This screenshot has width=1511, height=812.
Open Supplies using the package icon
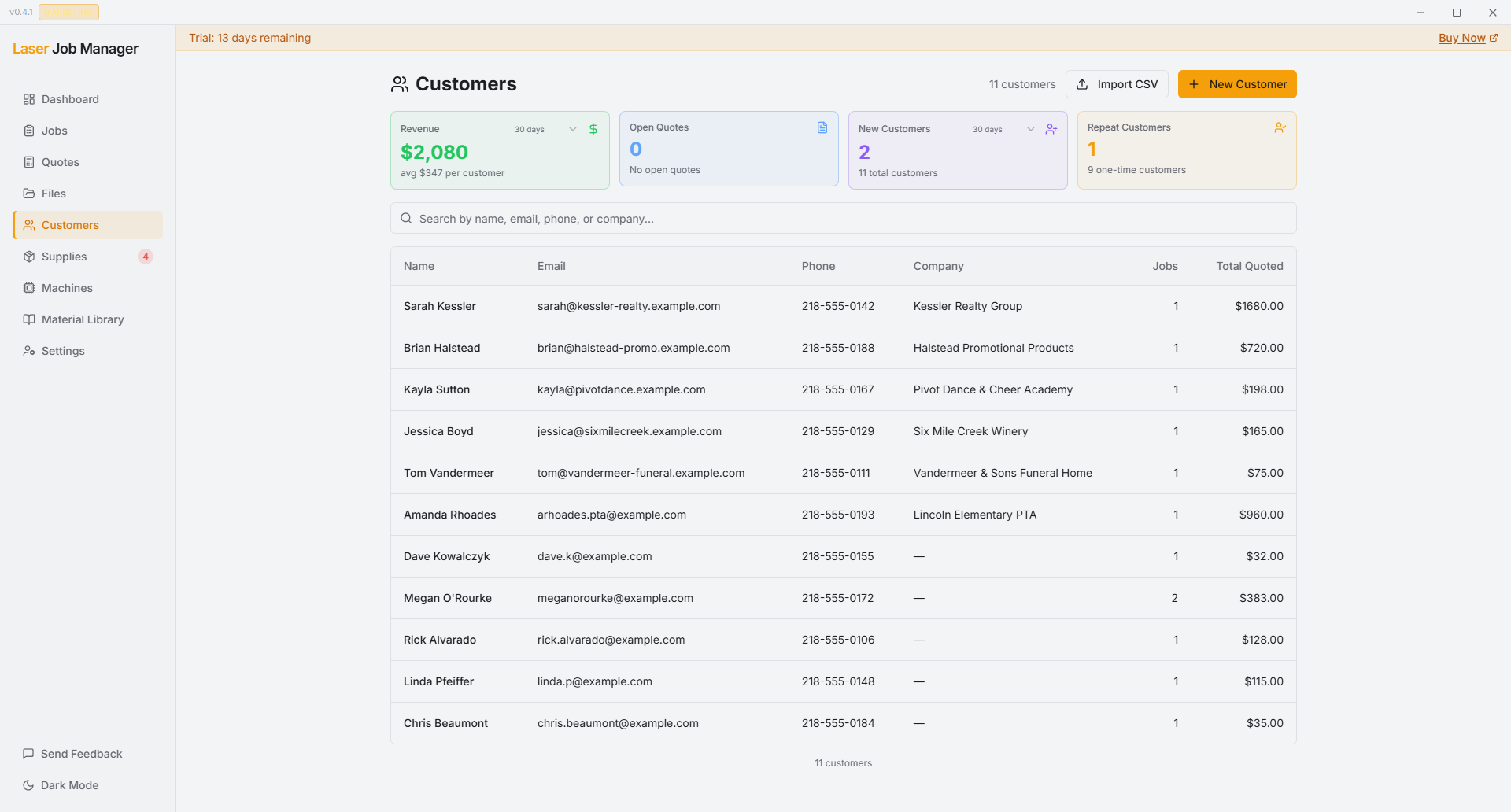click(29, 257)
